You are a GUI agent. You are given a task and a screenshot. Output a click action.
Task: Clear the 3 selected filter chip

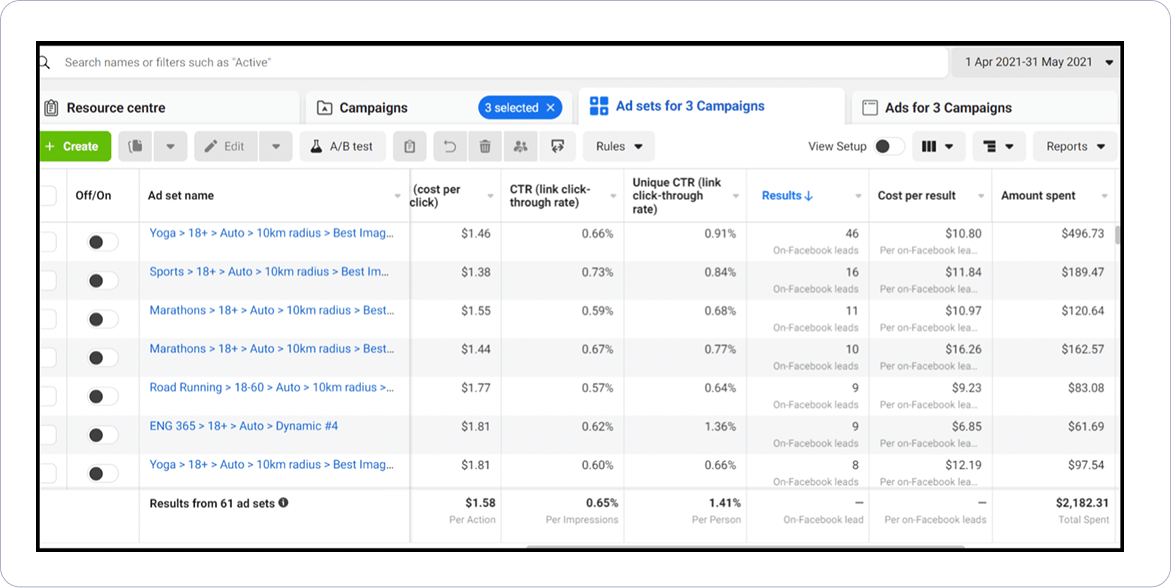(x=550, y=108)
